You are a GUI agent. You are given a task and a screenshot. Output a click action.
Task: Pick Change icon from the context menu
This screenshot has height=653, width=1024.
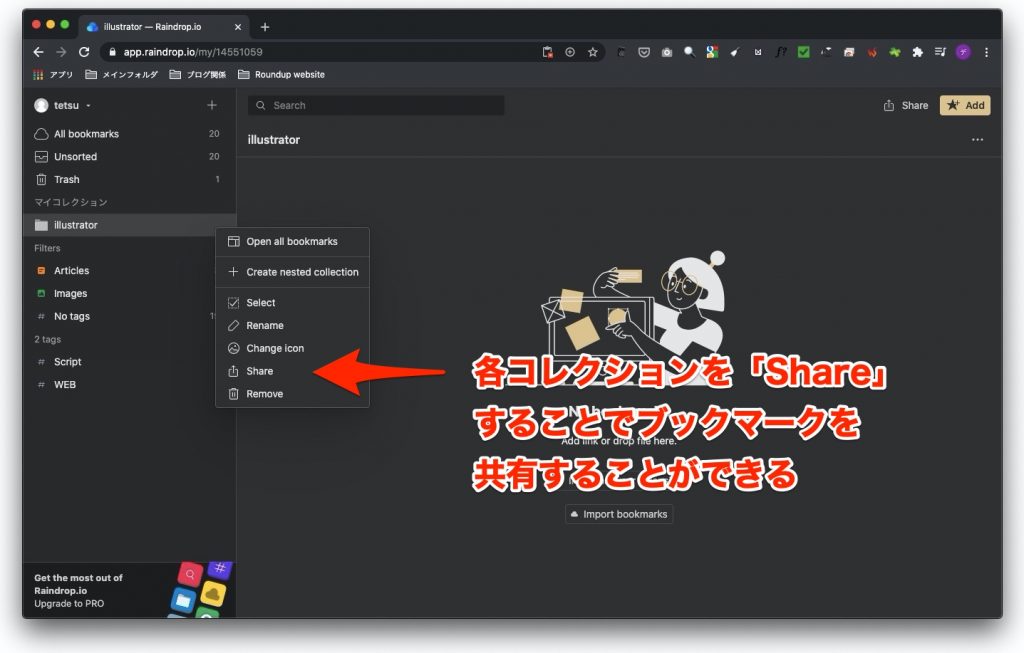coord(292,348)
